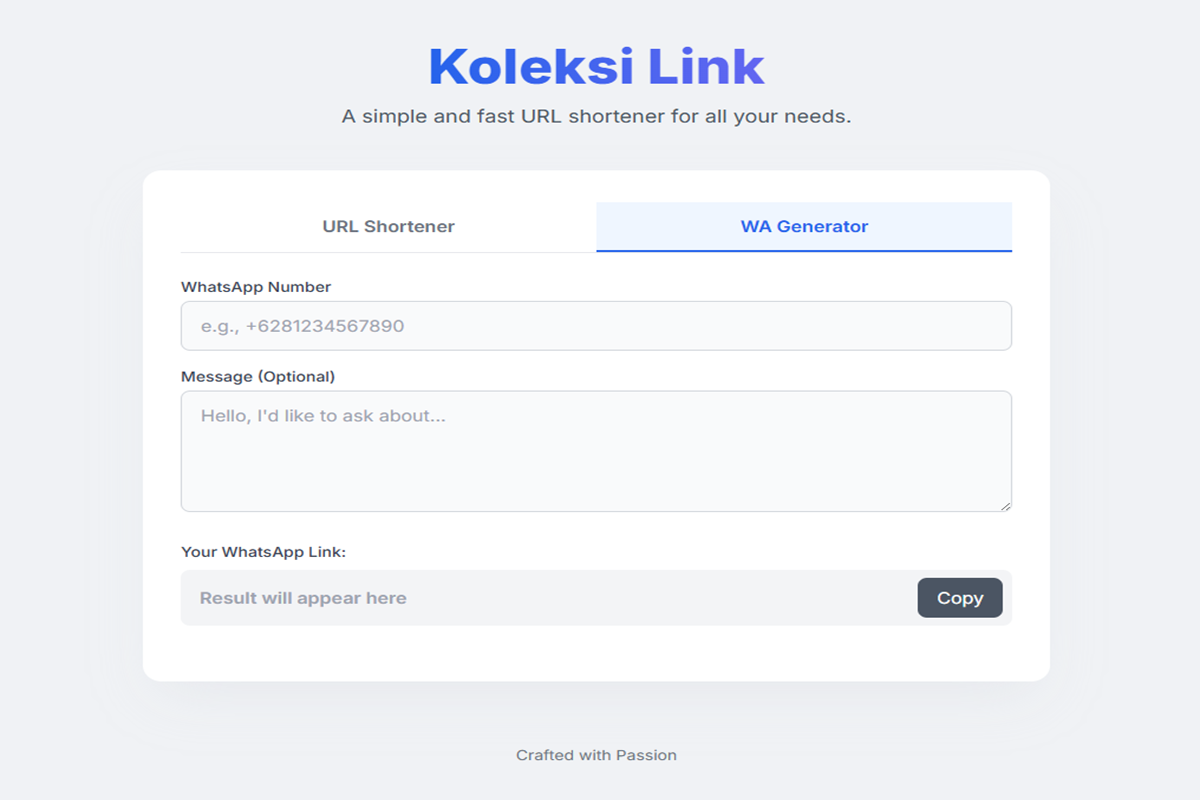Click the URL shortener tagline under the title
This screenshot has height=800, width=1200.
pyautogui.click(x=596, y=117)
